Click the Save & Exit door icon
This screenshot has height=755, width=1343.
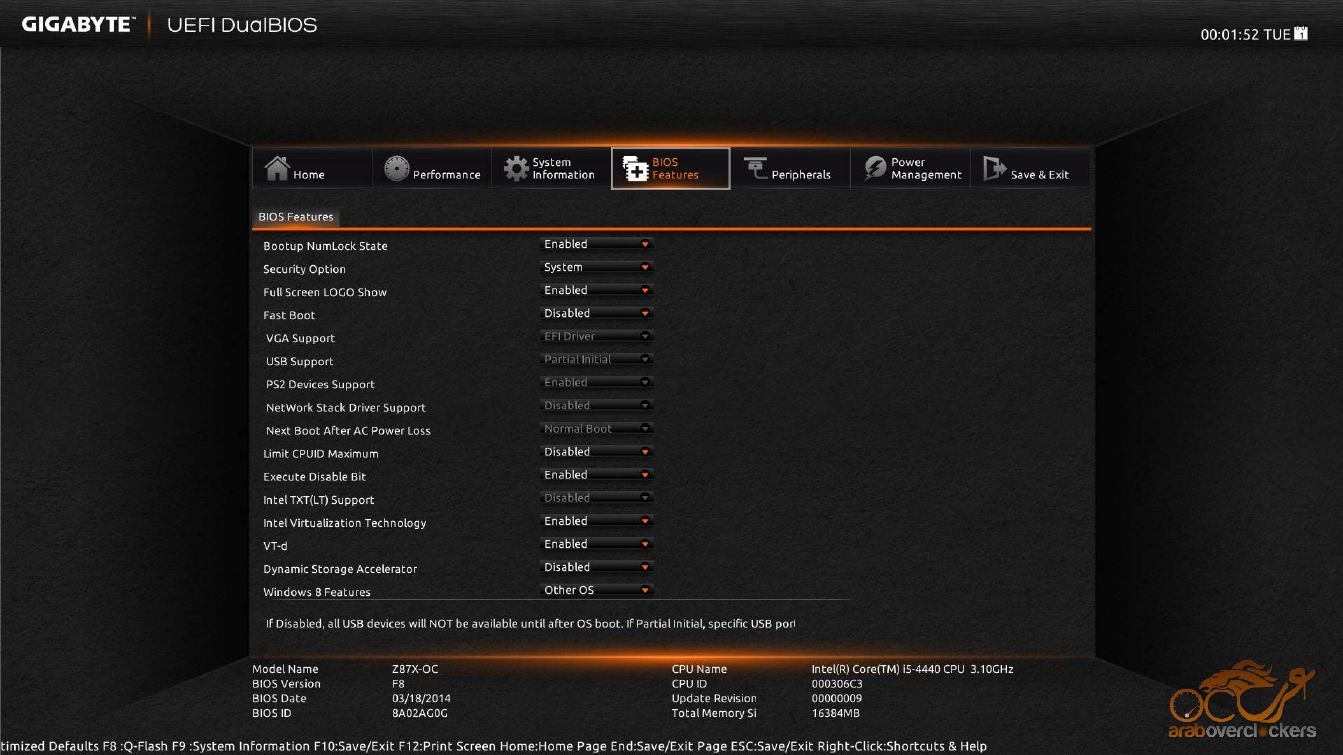pos(994,169)
